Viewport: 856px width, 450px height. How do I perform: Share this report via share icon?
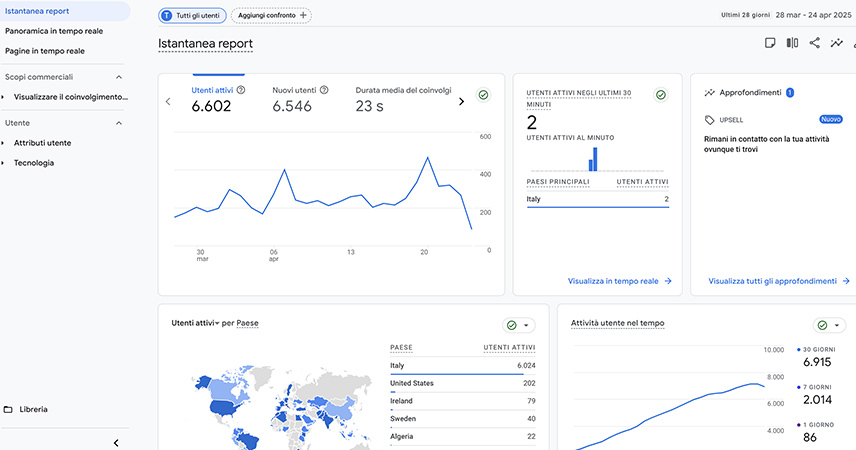tap(814, 43)
